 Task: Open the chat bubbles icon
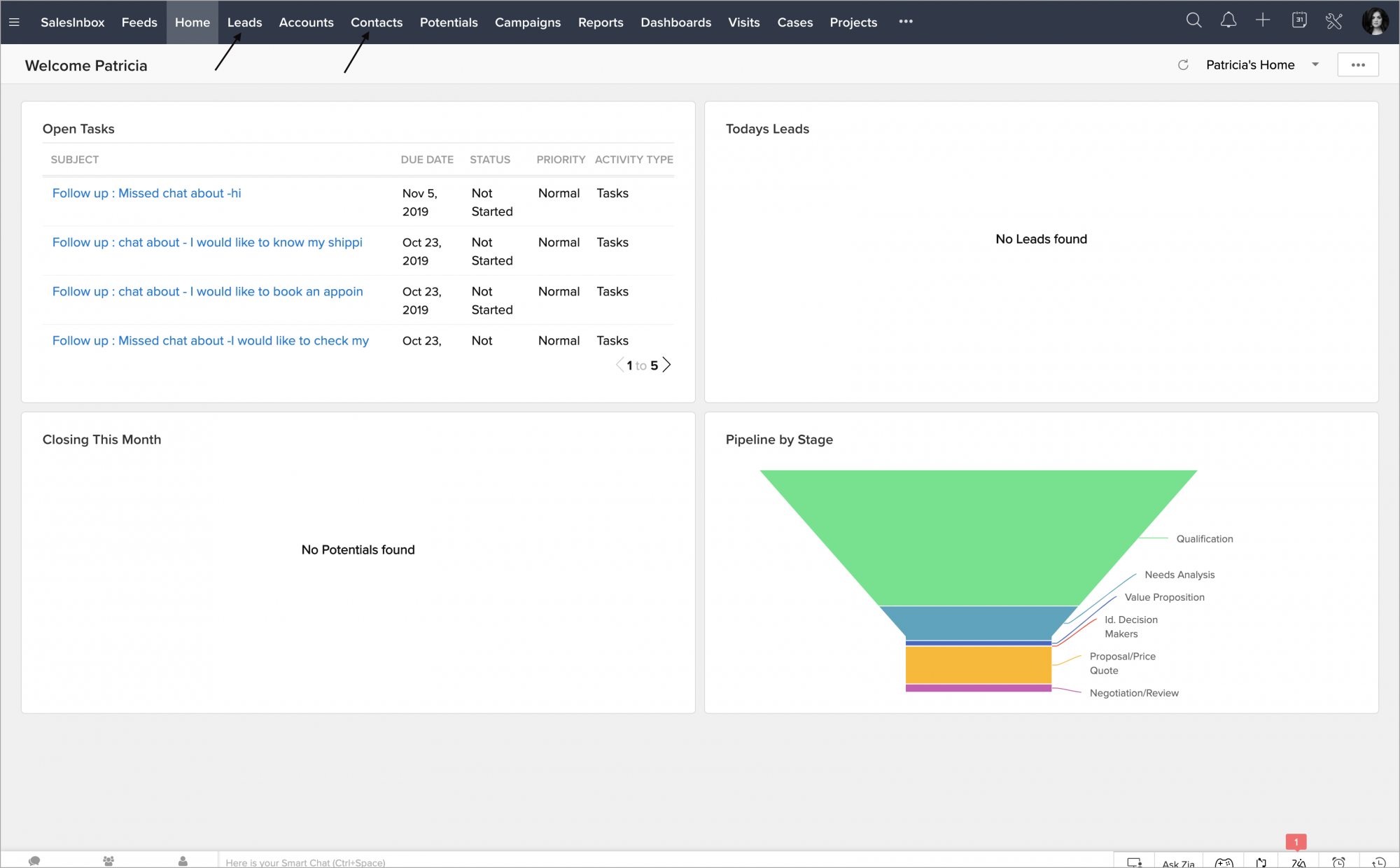pos(34,861)
